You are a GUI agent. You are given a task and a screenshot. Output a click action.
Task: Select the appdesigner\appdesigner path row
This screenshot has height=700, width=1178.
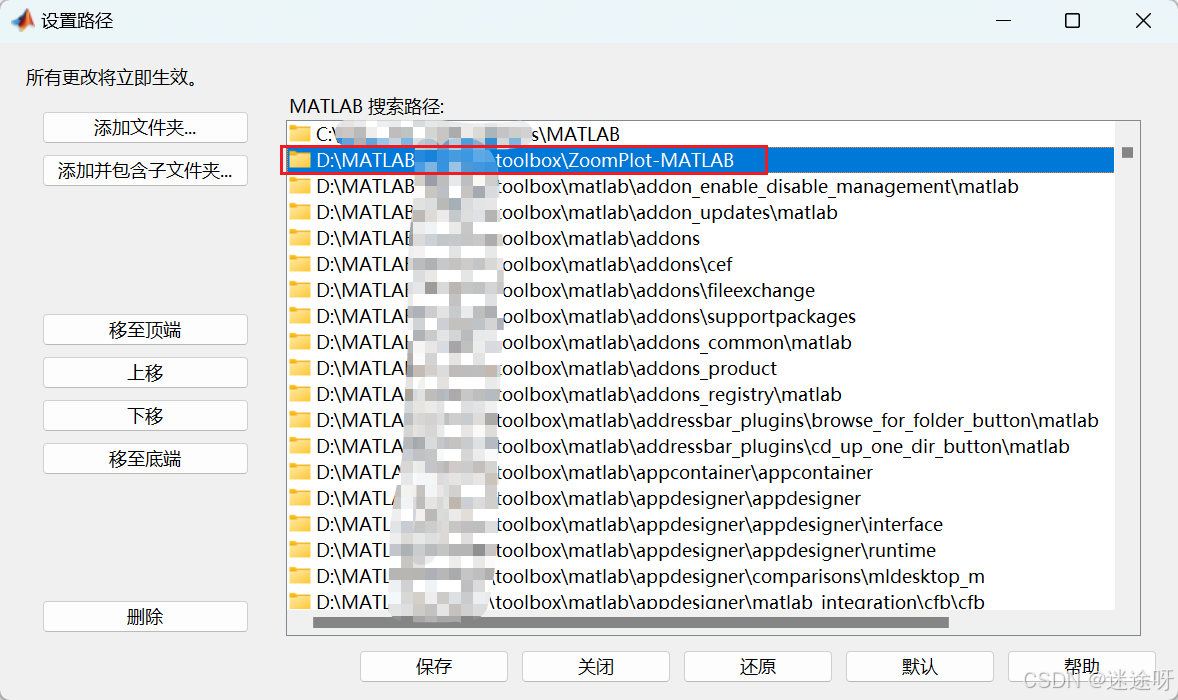pos(700,498)
